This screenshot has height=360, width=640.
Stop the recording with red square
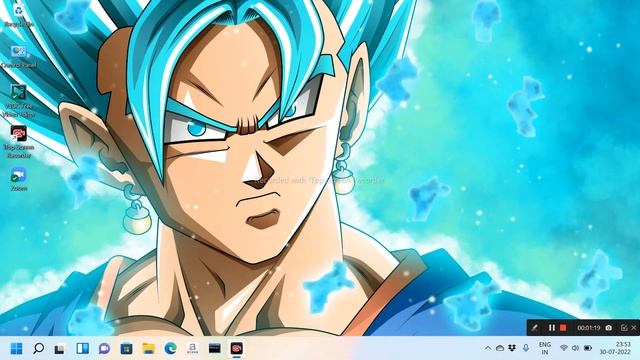point(563,328)
